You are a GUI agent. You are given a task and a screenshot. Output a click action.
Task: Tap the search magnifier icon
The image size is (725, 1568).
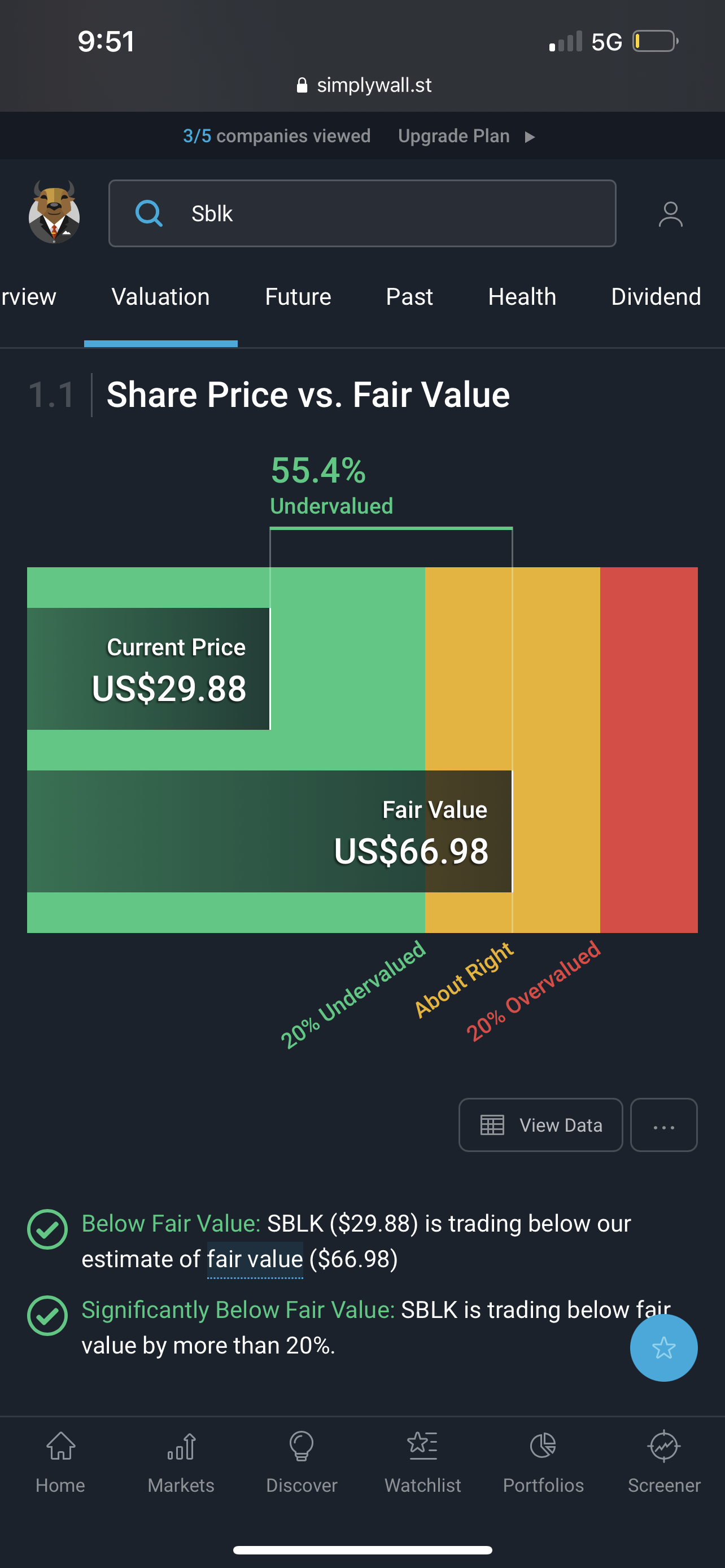pyautogui.click(x=149, y=213)
